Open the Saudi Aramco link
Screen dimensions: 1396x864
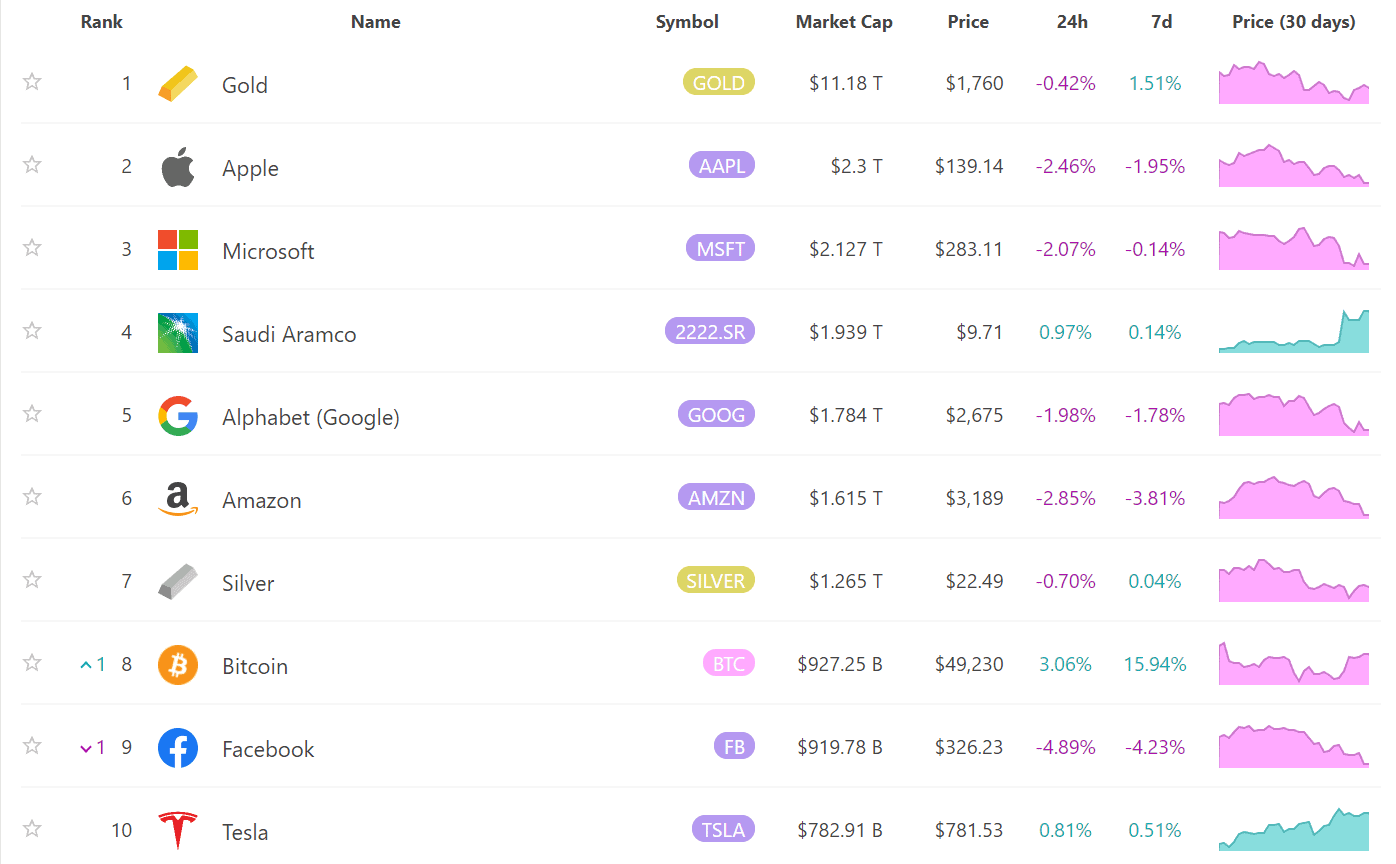click(289, 334)
